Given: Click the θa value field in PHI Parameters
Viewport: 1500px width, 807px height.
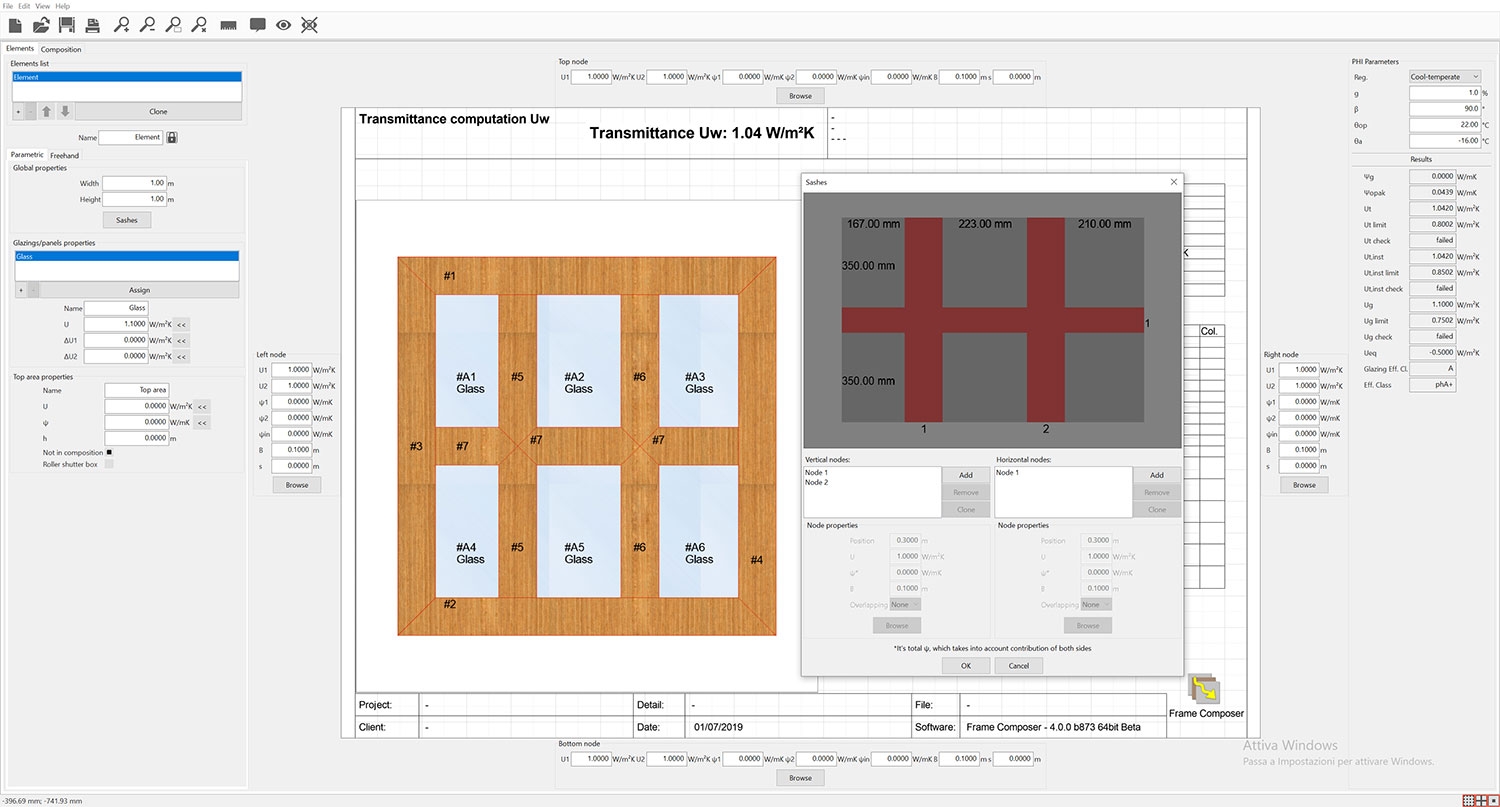Looking at the screenshot, I should pyautogui.click(x=1444, y=141).
